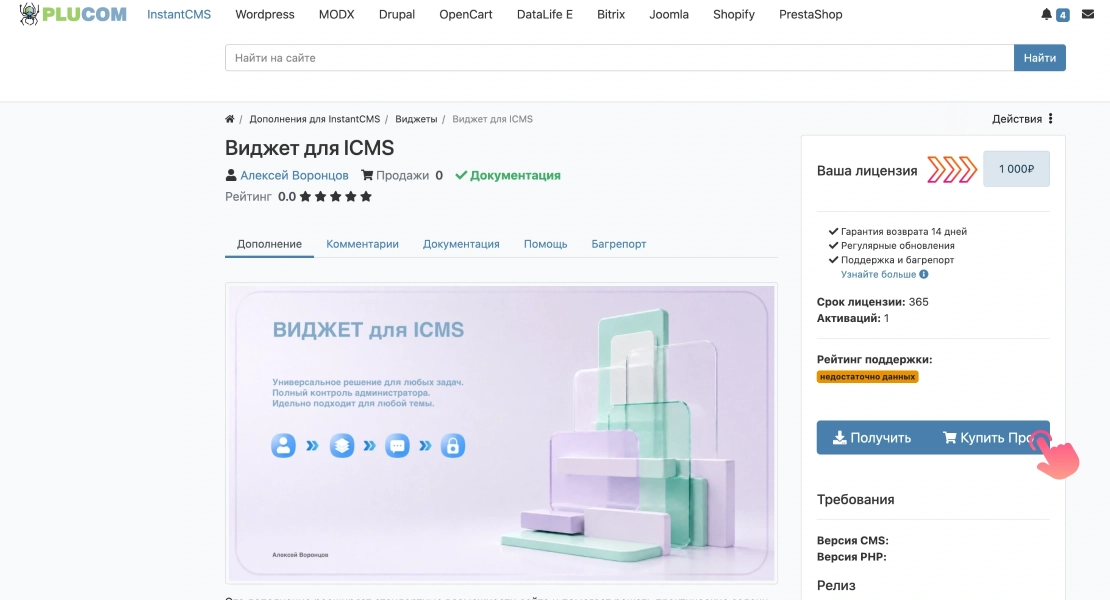Select the 1 000₽ license price option
This screenshot has width=1110, height=600.
tap(1016, 169)
